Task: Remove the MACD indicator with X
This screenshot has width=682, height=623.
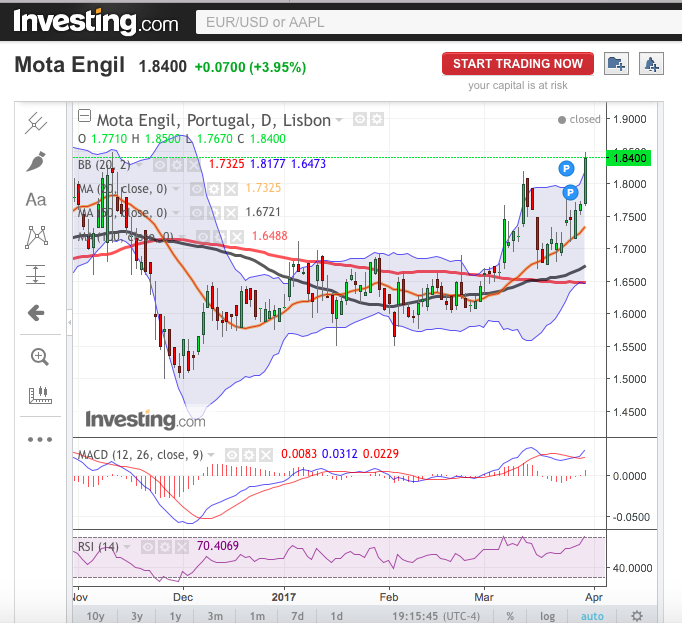Action: click(266, 455)
